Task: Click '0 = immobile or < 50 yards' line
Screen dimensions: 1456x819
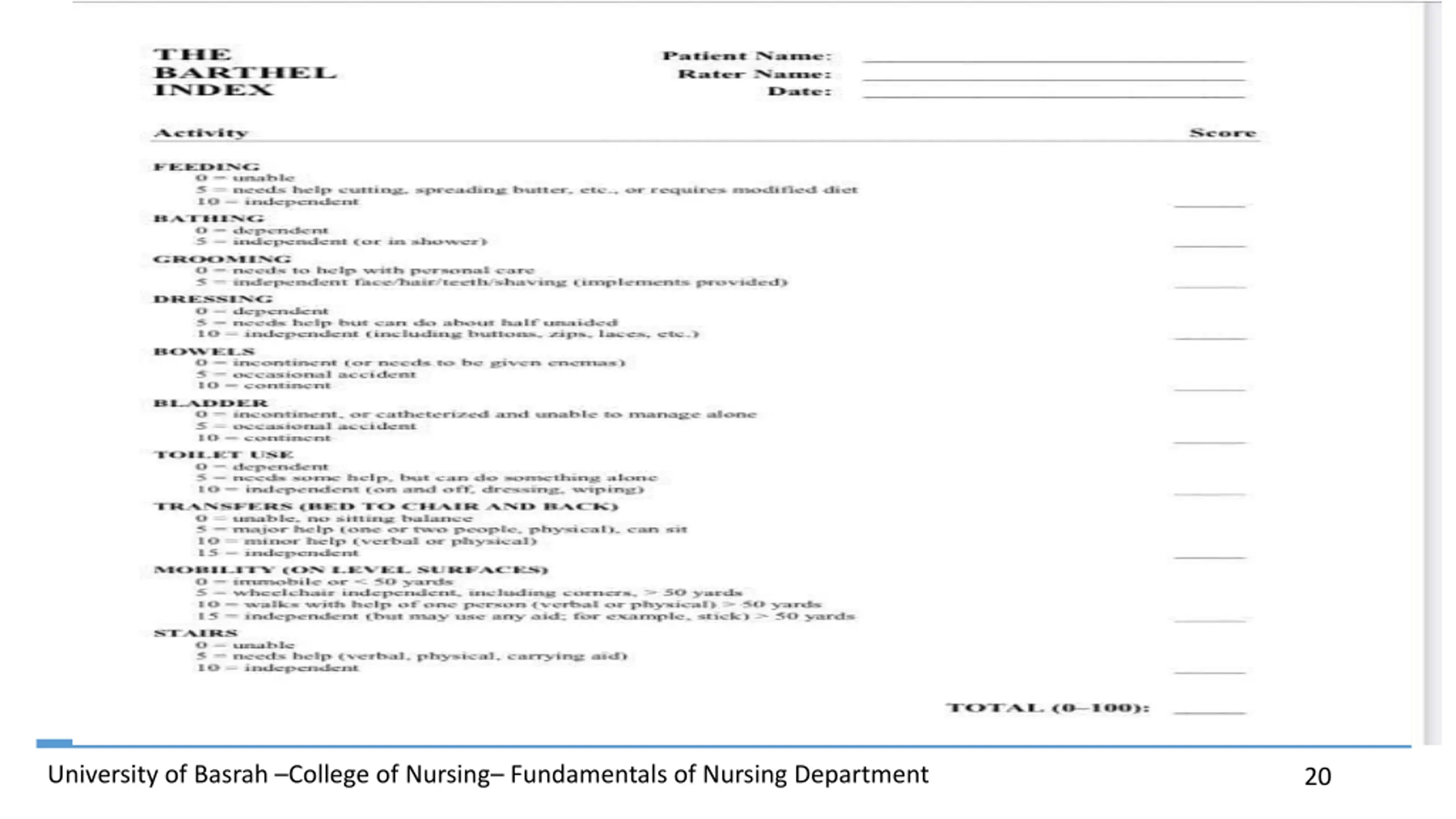Action: [x=325, y=581]
